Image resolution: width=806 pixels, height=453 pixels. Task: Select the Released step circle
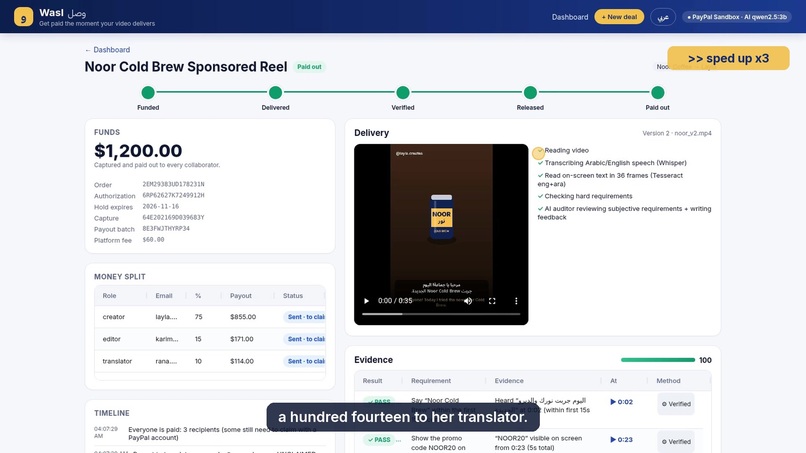(530, 93)
